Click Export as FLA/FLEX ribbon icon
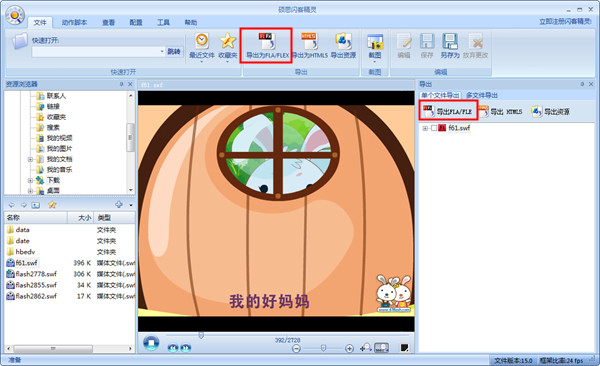The width and height of the screenshot is (600, 366). click(x=267, y=41)
